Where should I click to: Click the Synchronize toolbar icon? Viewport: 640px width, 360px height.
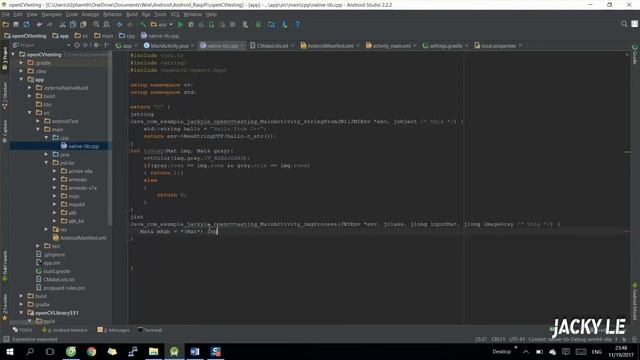point(26,24)
